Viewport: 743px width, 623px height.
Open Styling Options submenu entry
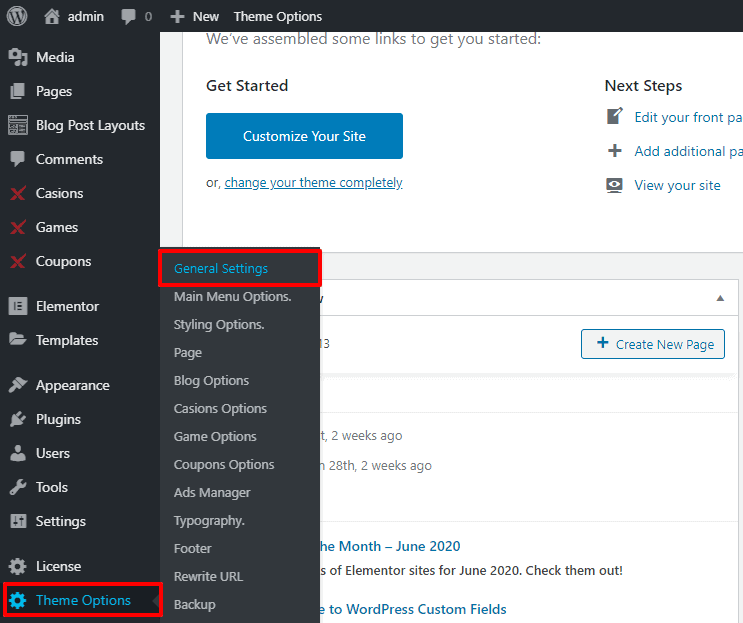point(219,325)
